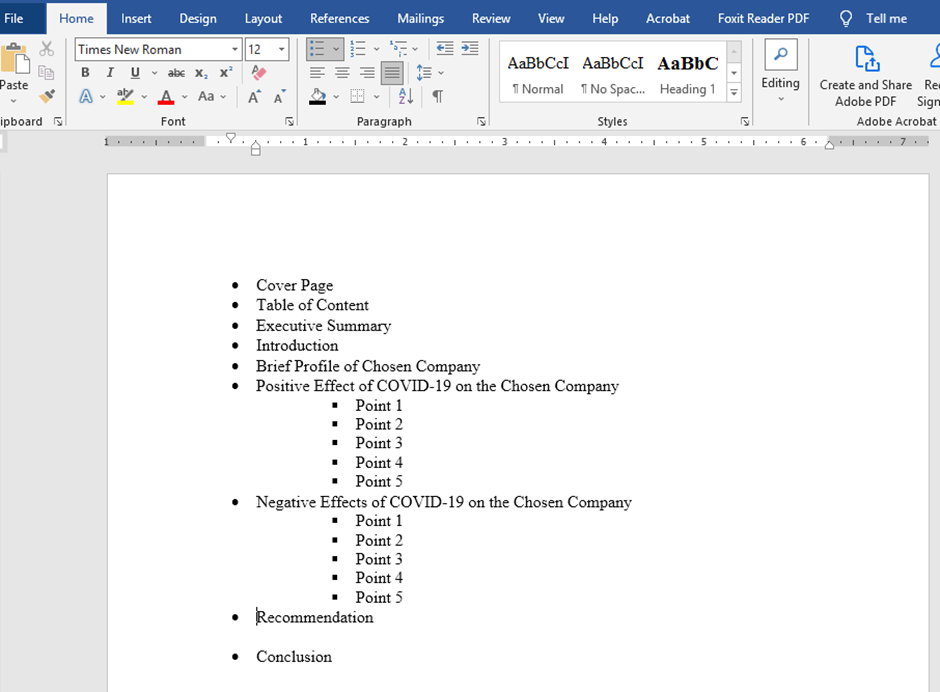This screenshot has height=692, width=940.
Task: Click the 'Conclusion' bullet text
Action: pos(294,657)
